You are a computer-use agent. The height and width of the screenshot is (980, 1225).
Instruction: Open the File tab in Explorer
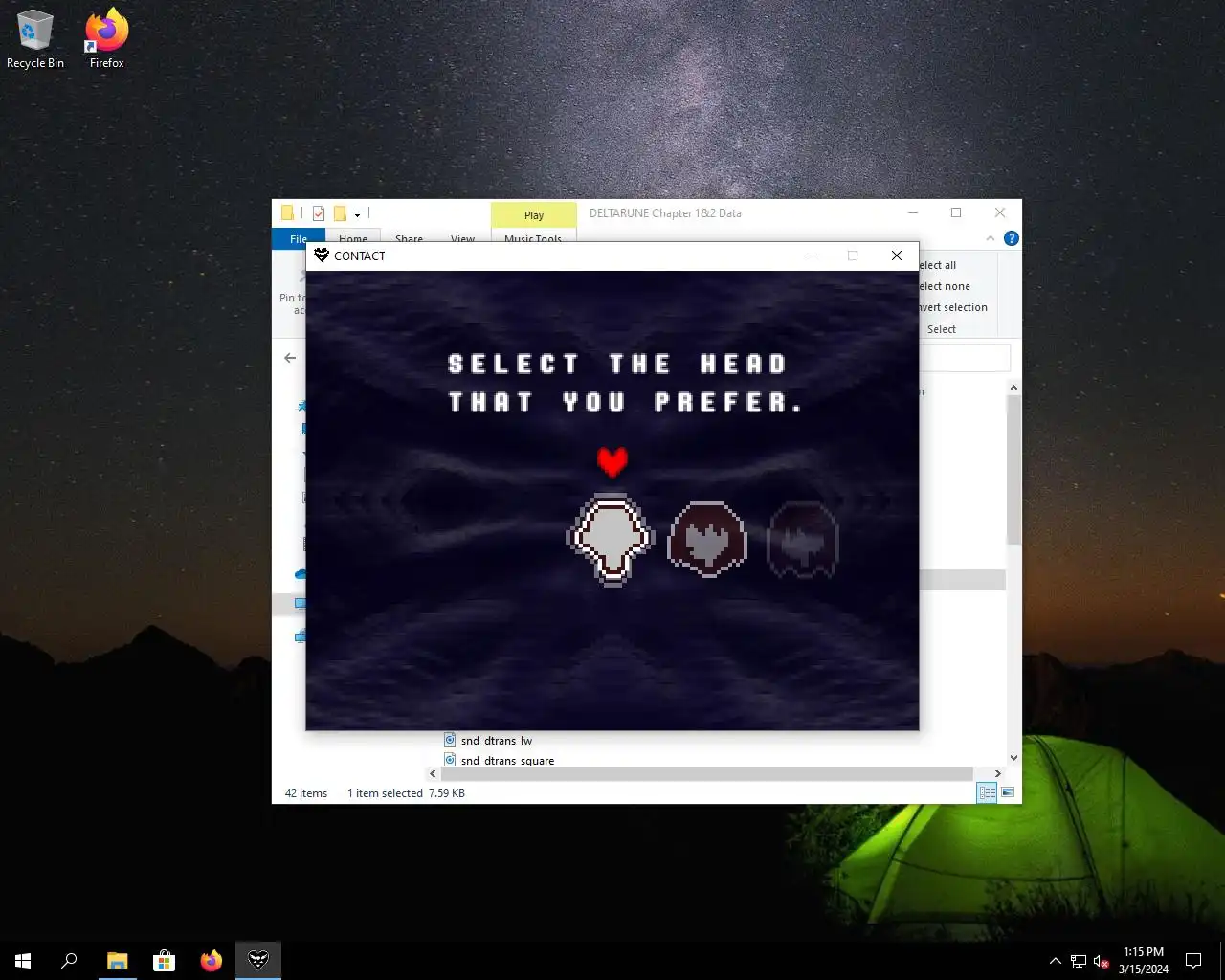click(x=299, y=238)
